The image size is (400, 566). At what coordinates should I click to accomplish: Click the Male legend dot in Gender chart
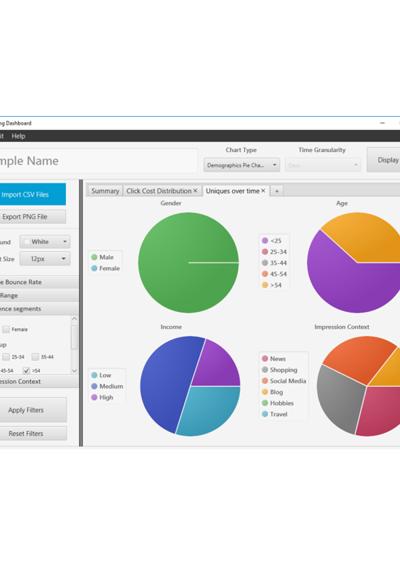click(x=94, y=257)
